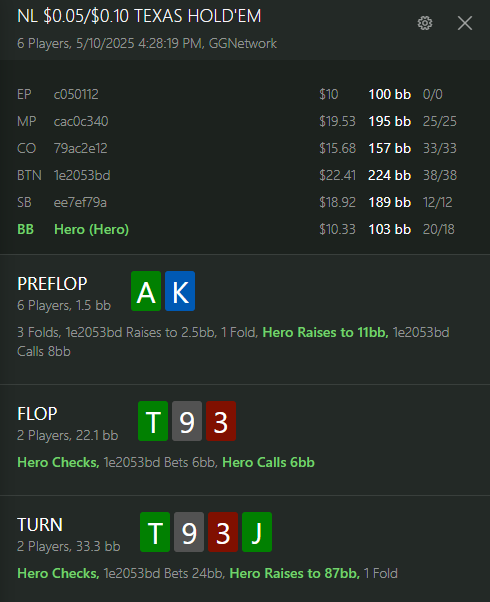Select the red 3 card on the flop
This screenshot has height=602, width=490.
pos(221,421)
